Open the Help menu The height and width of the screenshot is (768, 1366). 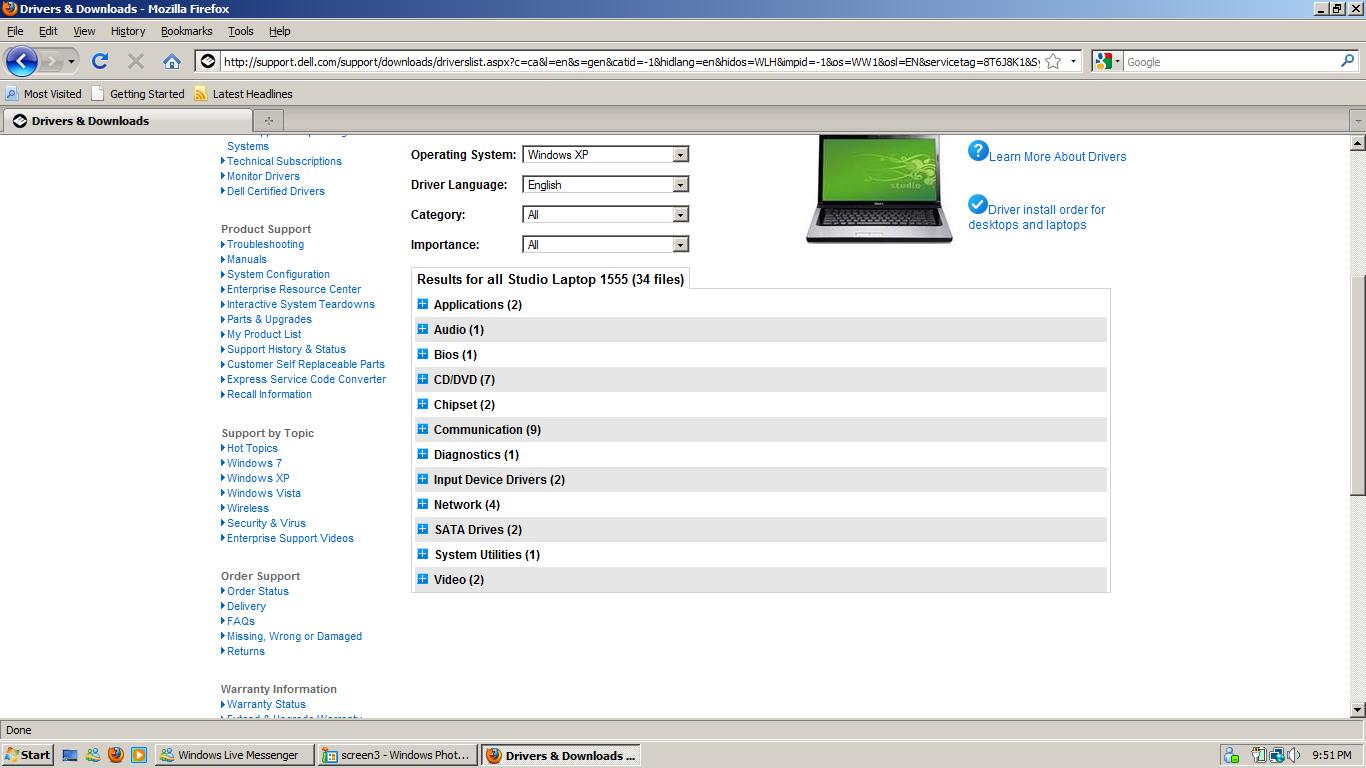[x=280, y=31]
